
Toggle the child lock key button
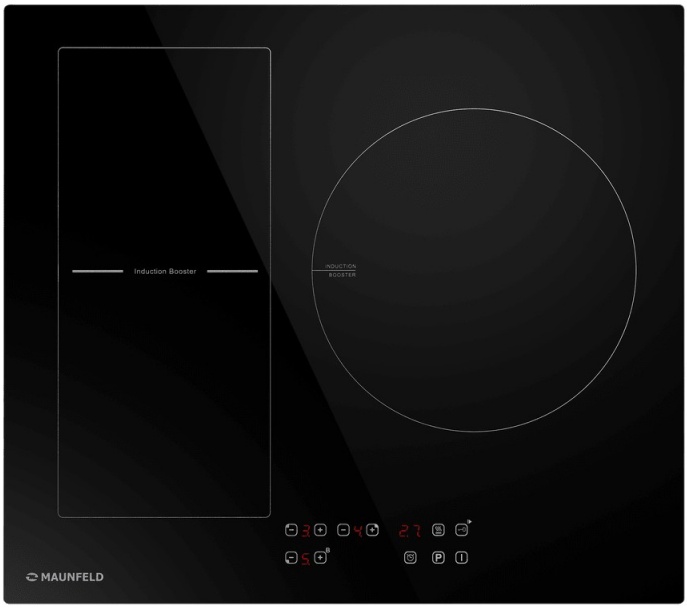pos(462,529)
